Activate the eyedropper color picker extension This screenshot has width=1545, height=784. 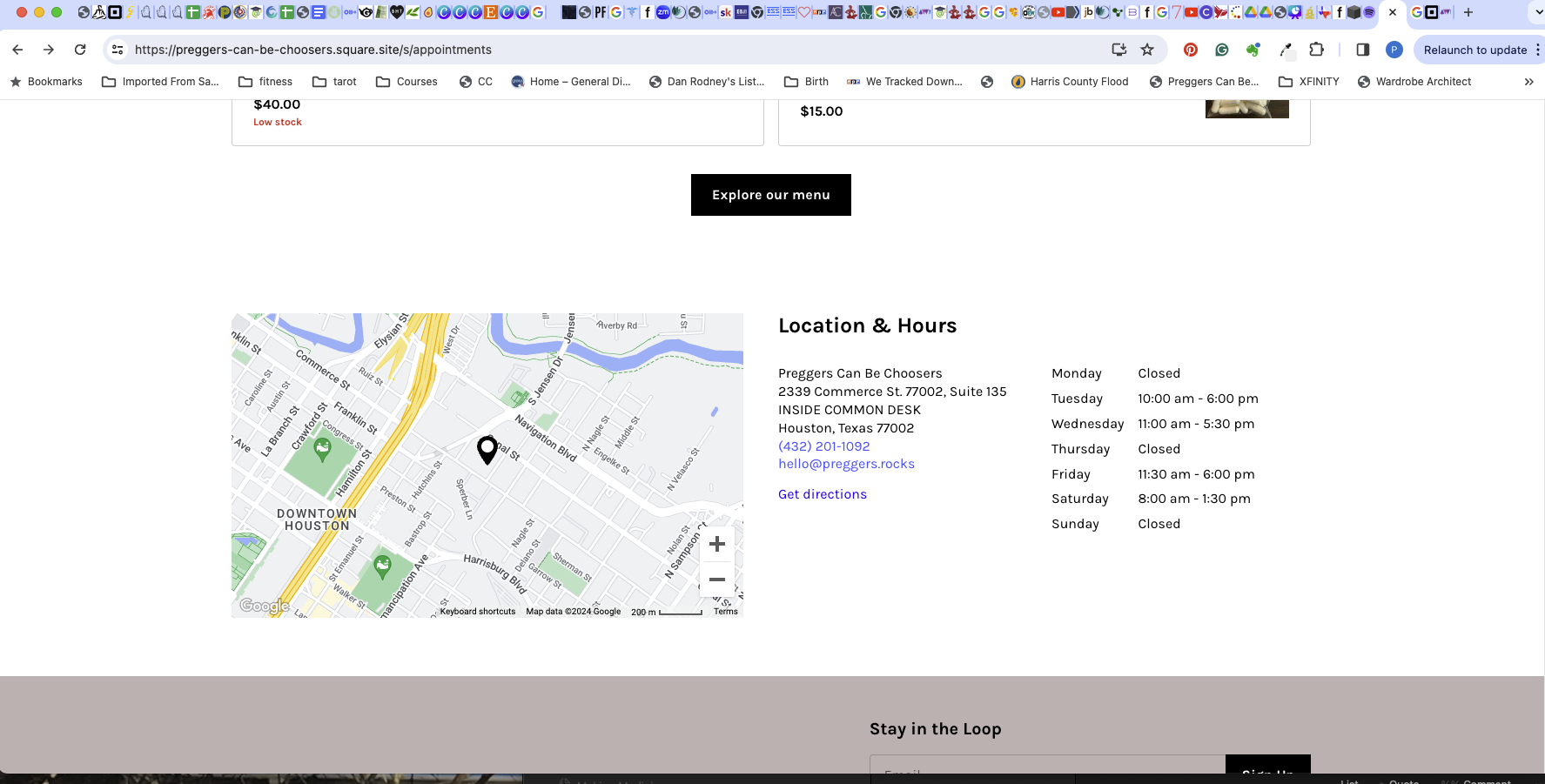(1286, 50)
